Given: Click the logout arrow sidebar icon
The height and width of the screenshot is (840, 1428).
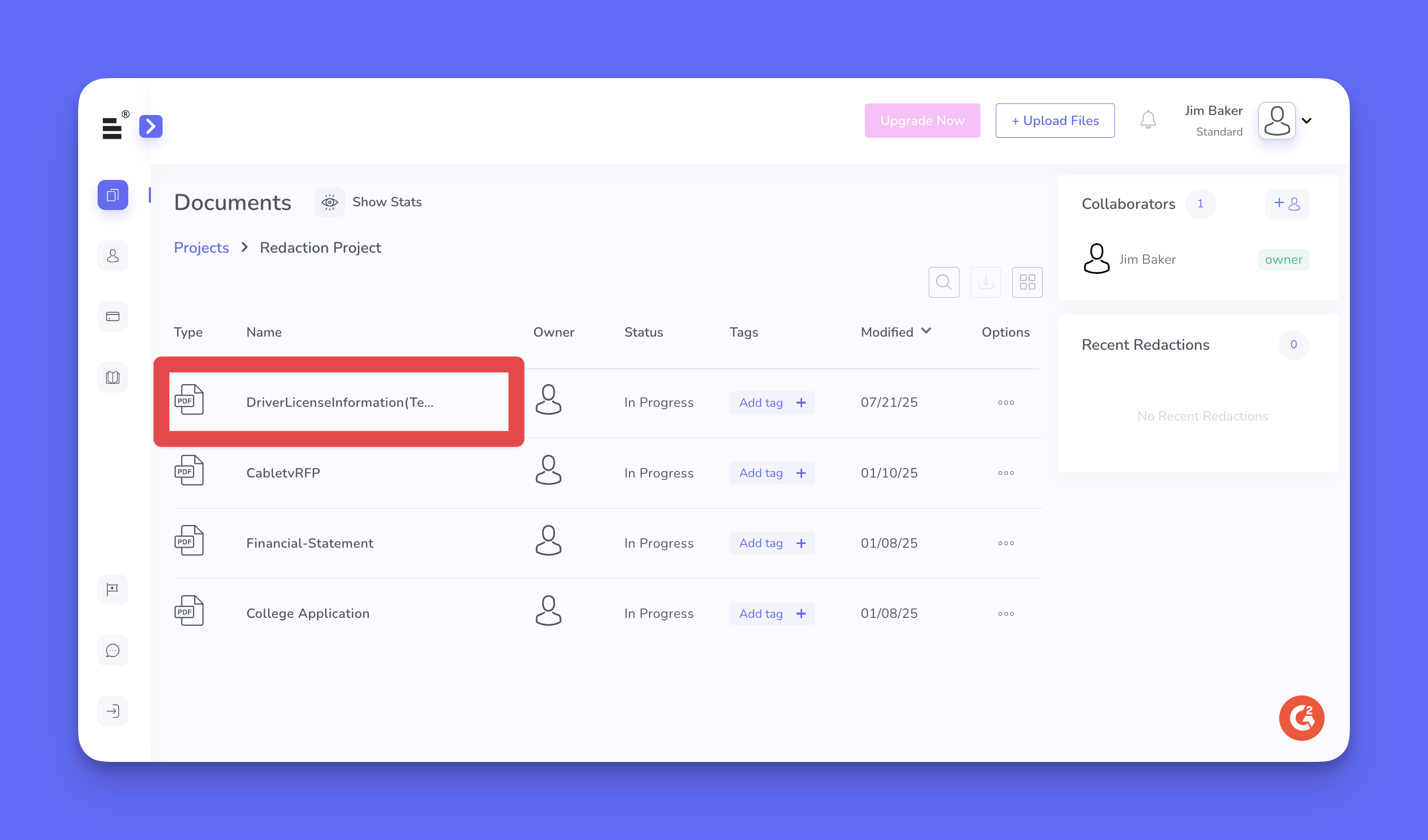Looking at the screenshot, I should pyautogui.click(x=113, y=711).
